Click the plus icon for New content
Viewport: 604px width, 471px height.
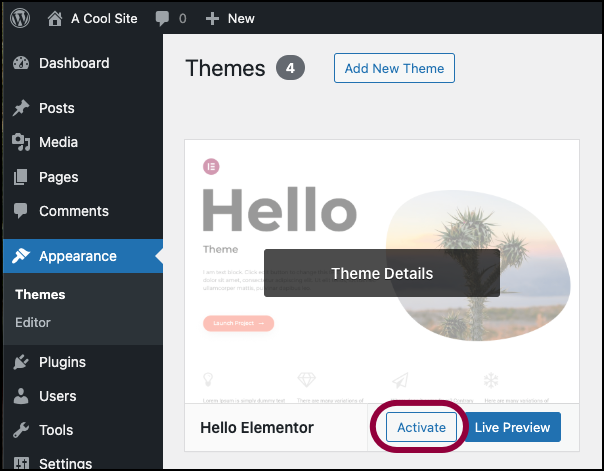point(211,18)
